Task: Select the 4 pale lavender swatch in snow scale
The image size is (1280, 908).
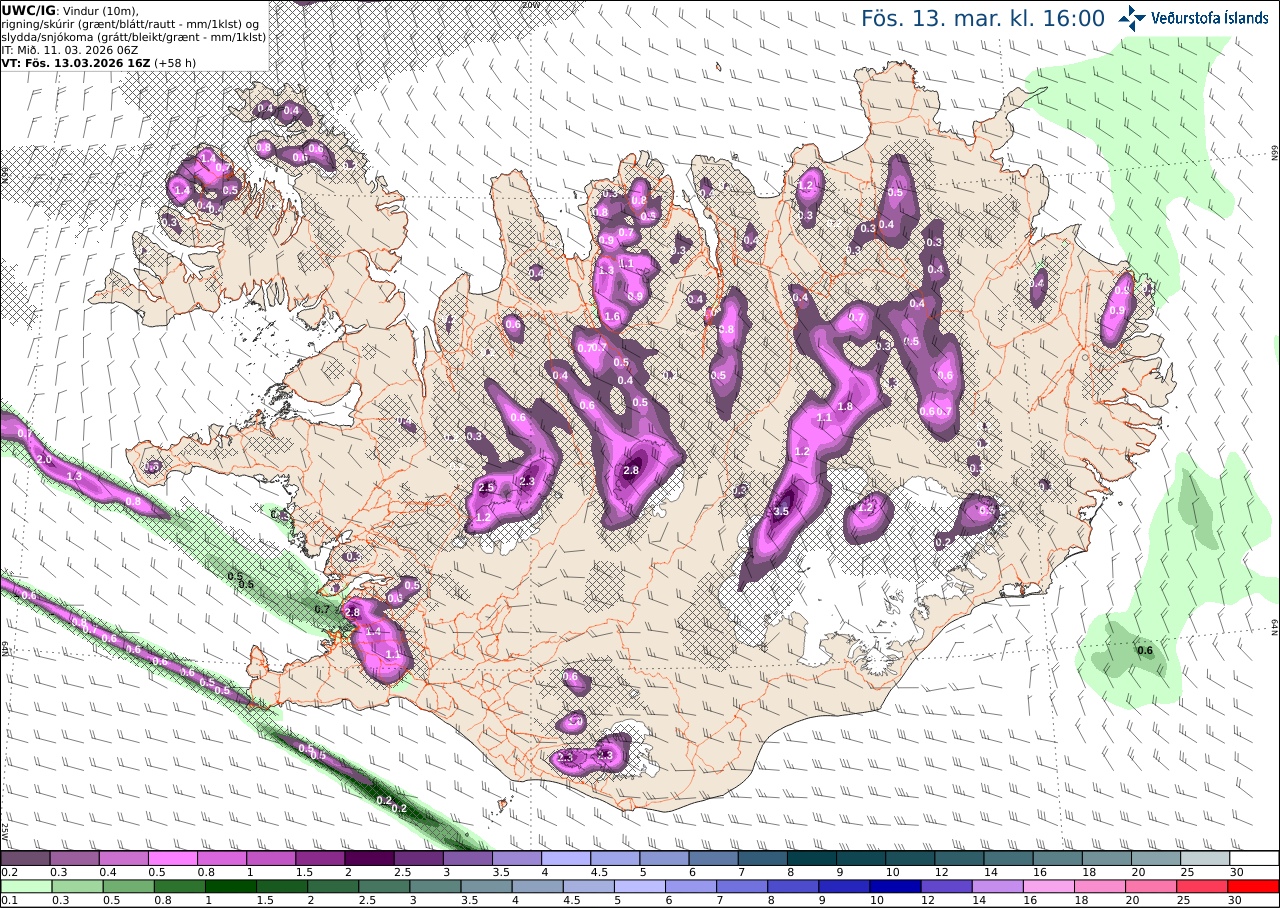Action: coord(566,858)
